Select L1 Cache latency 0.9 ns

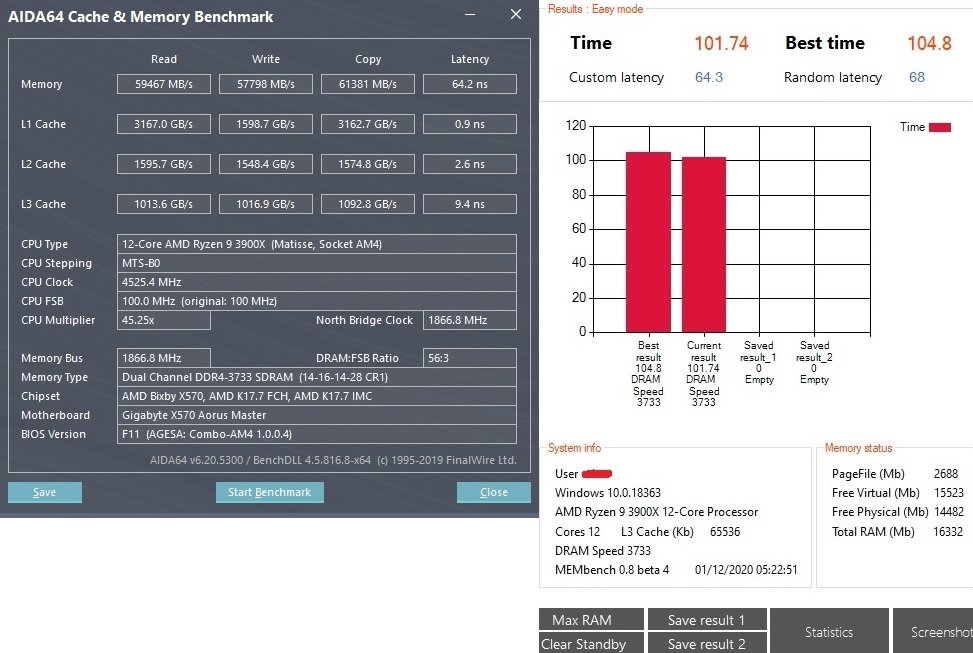click(x=470, y=124)
